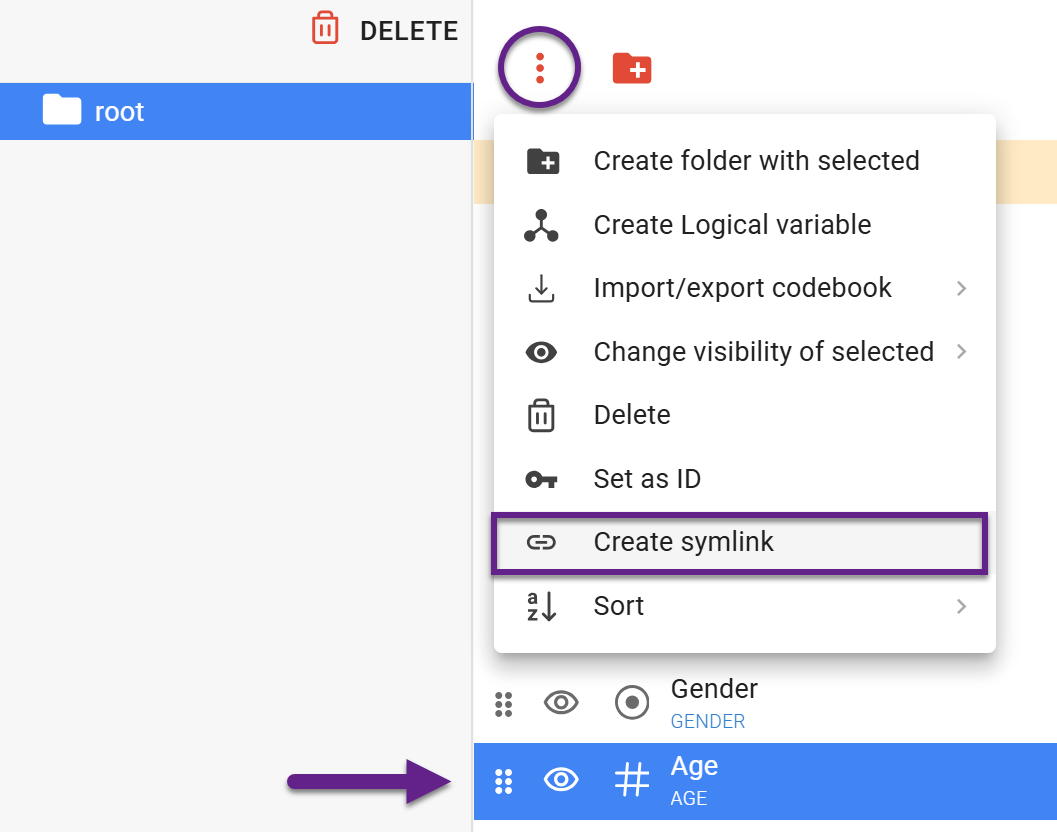Select the root folder in tree
The width and height of the screenshot is (1057, 832).
[x=120, y=111]
